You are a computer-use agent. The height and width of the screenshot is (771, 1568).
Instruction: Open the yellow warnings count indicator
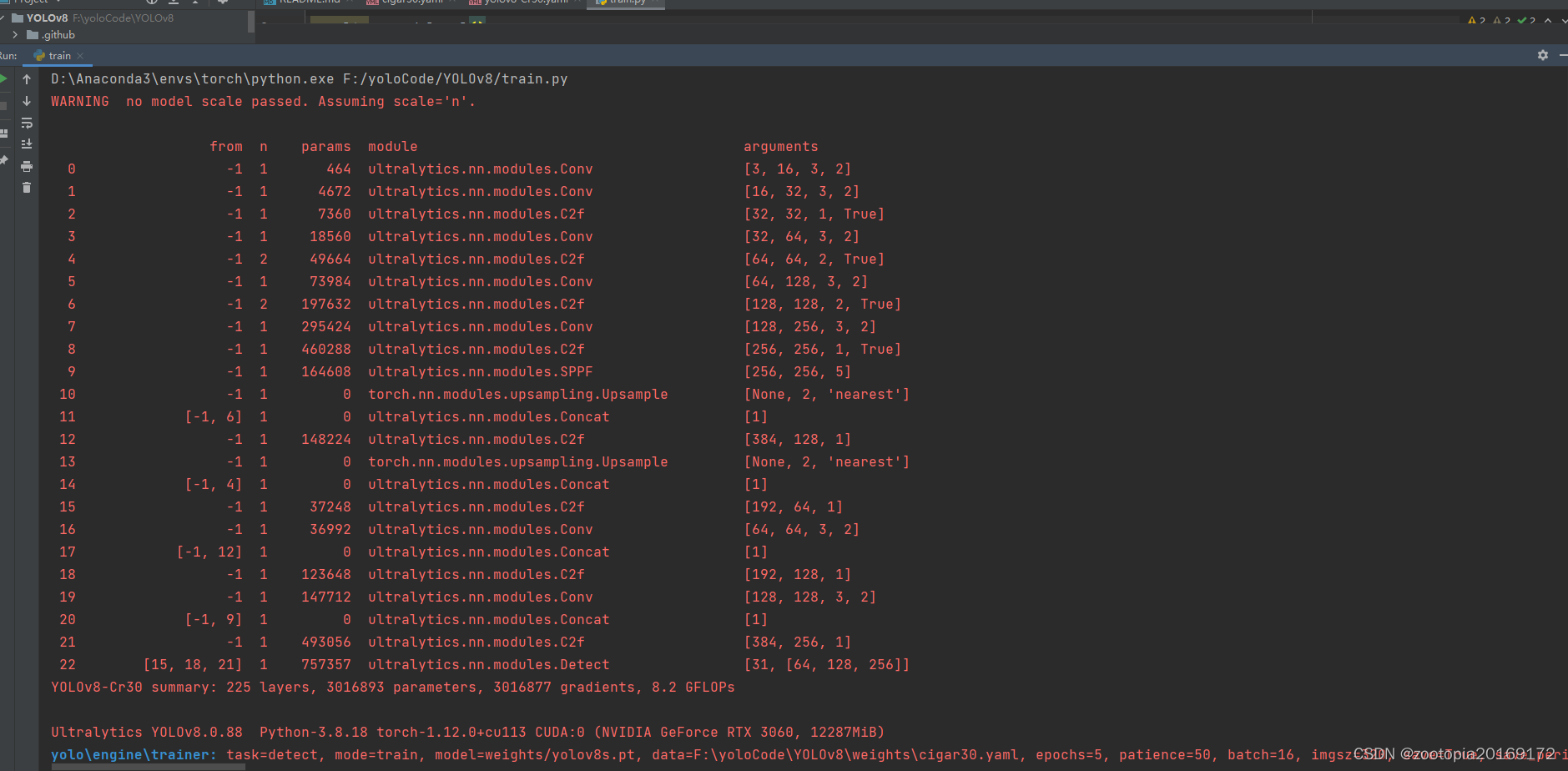tap(1477, 21)
